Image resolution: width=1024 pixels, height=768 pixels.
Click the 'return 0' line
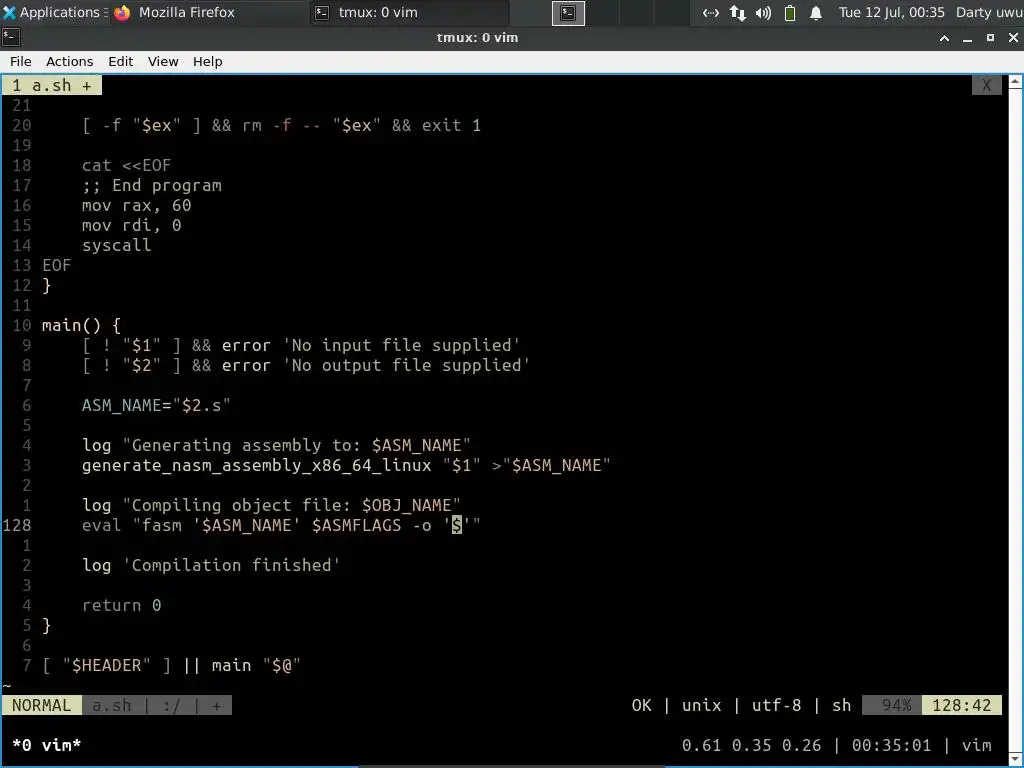pos(121,605)
